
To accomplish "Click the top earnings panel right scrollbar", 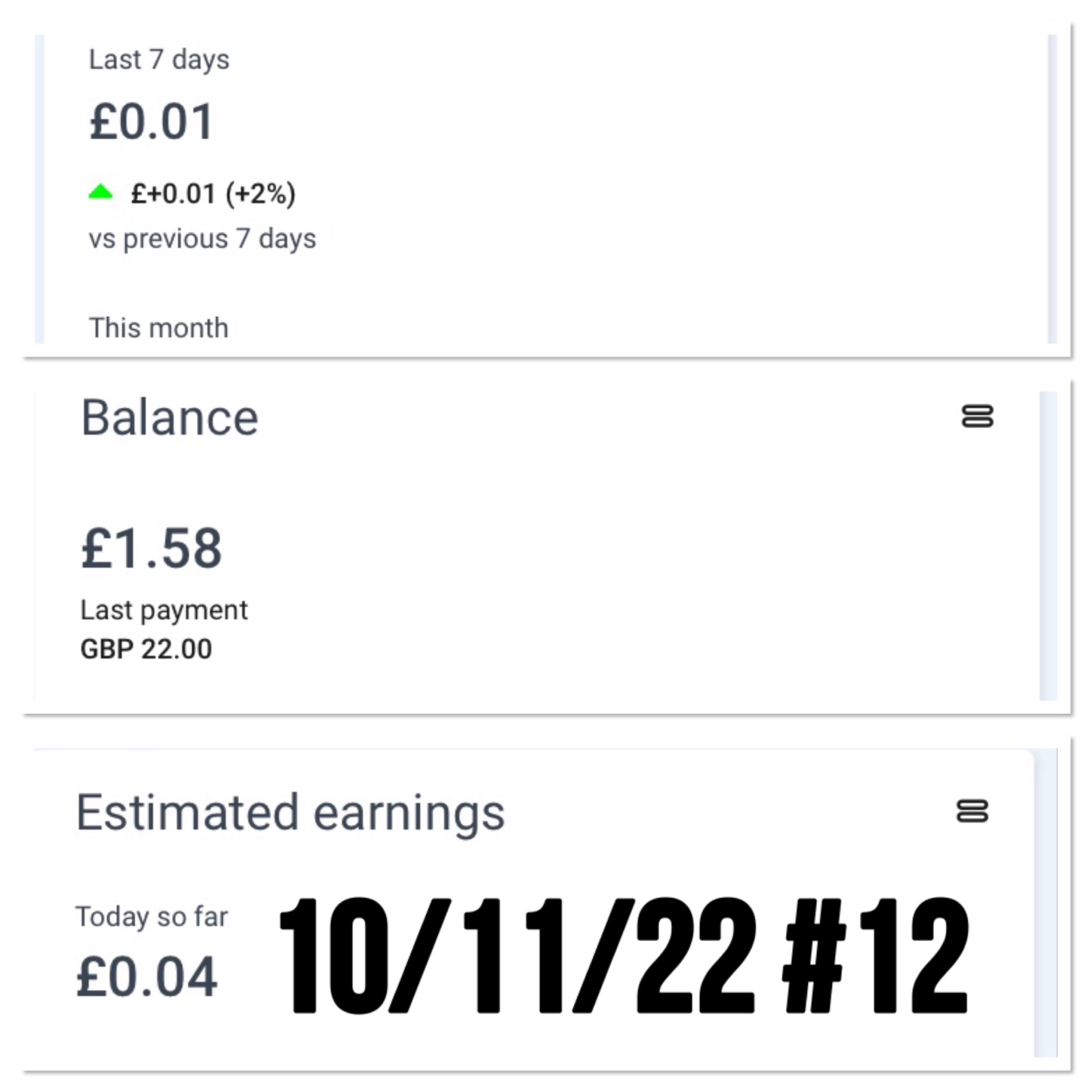I will pos(1052,188).
